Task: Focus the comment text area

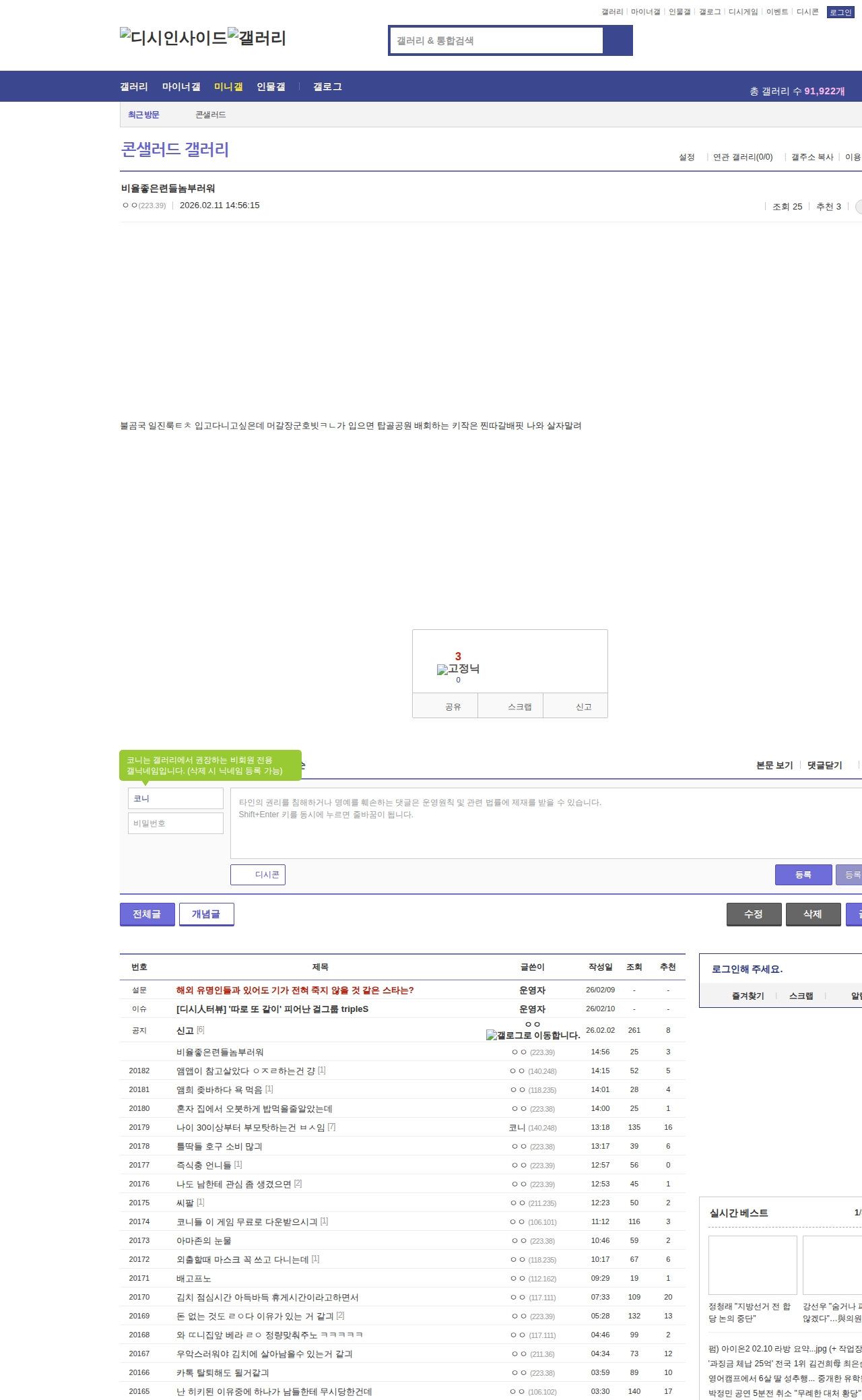Action: point(546,823)
